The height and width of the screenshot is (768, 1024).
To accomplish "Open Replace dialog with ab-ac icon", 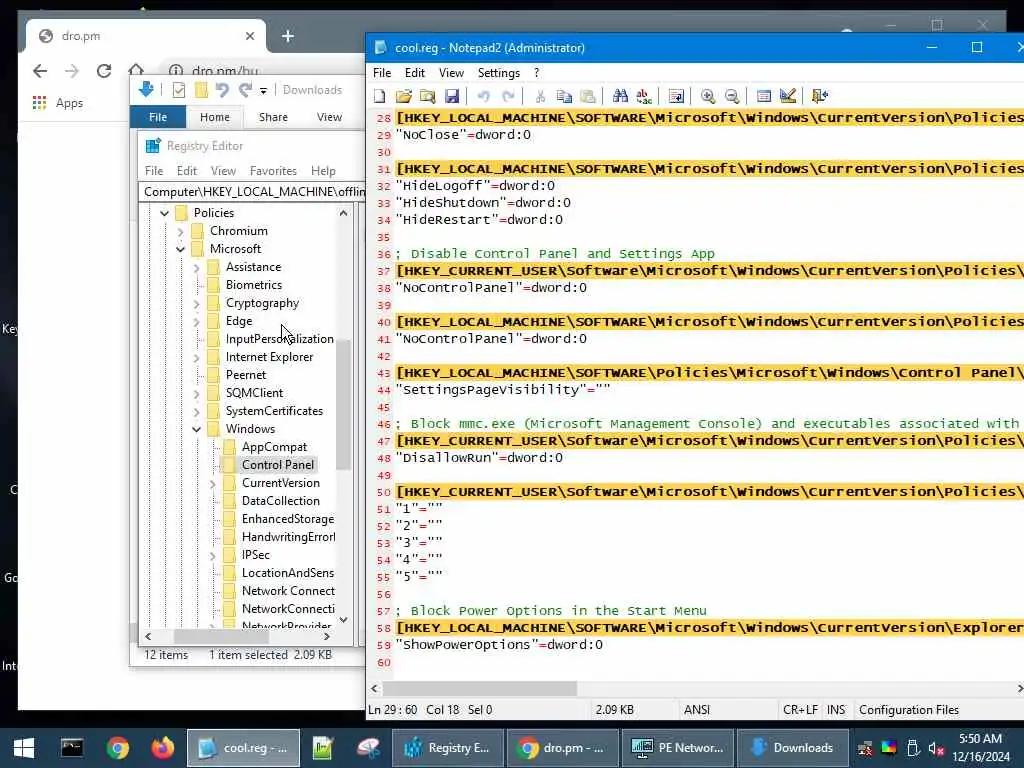I will 644,97.
